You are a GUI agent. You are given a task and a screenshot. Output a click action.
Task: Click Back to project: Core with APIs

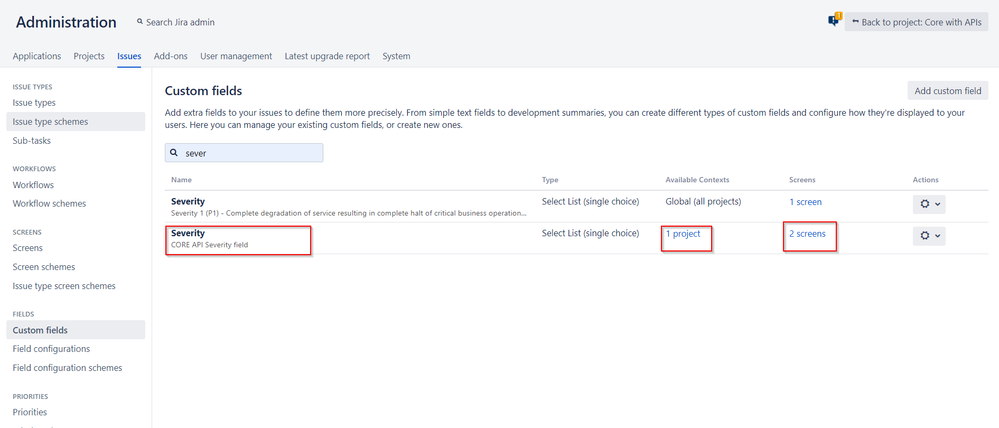pyautogui.click(x=916, y=22)
